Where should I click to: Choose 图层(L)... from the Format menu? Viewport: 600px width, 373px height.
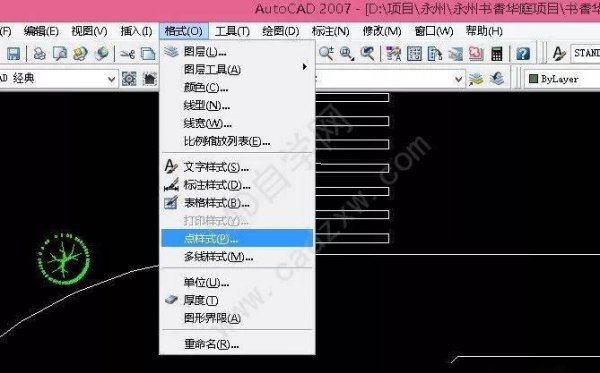pyautogui.click(x=237, y=51)
